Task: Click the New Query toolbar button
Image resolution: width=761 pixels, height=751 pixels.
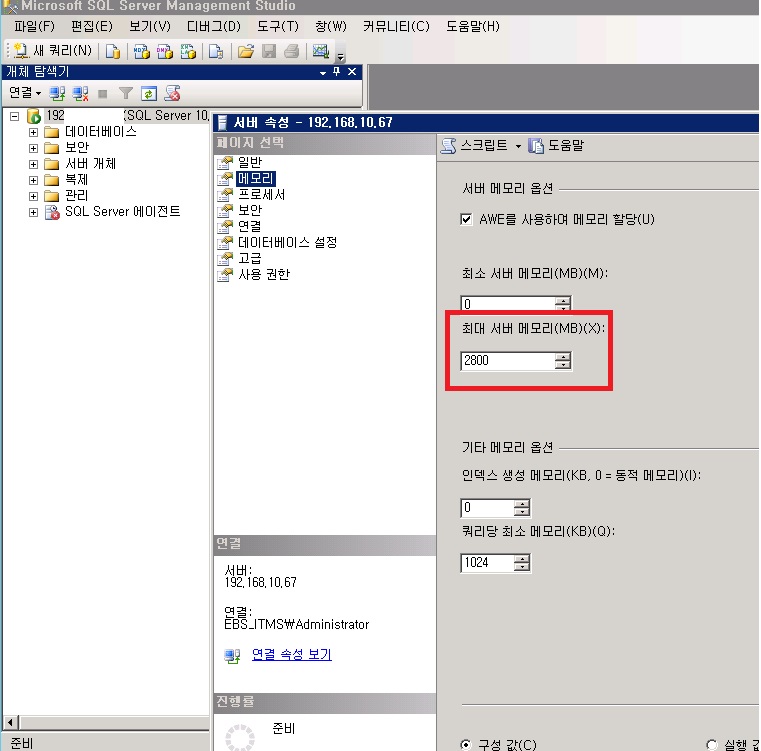Action: coord(52,50)
